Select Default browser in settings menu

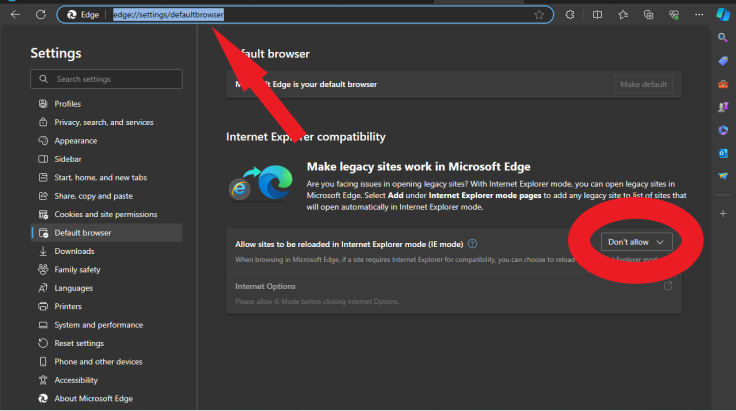pos(107,233)
